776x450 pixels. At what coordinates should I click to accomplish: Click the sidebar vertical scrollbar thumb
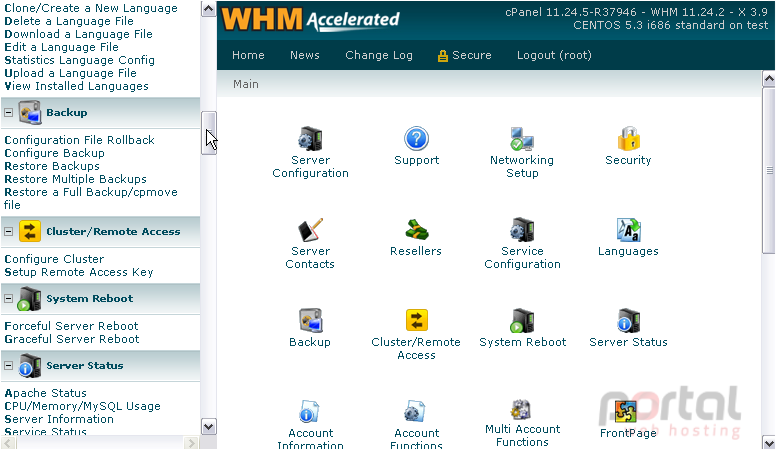[x=208, y=133]
